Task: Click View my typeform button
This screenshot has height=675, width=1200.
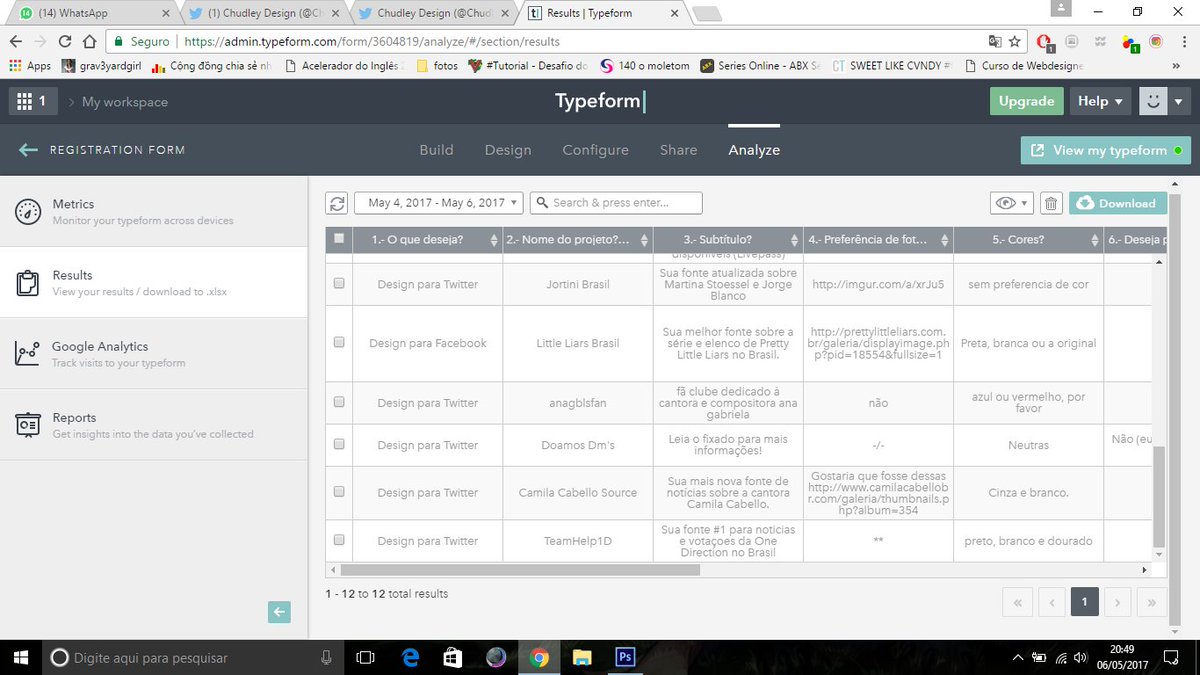Action: pyautogui.click(x=1105, y=151)
